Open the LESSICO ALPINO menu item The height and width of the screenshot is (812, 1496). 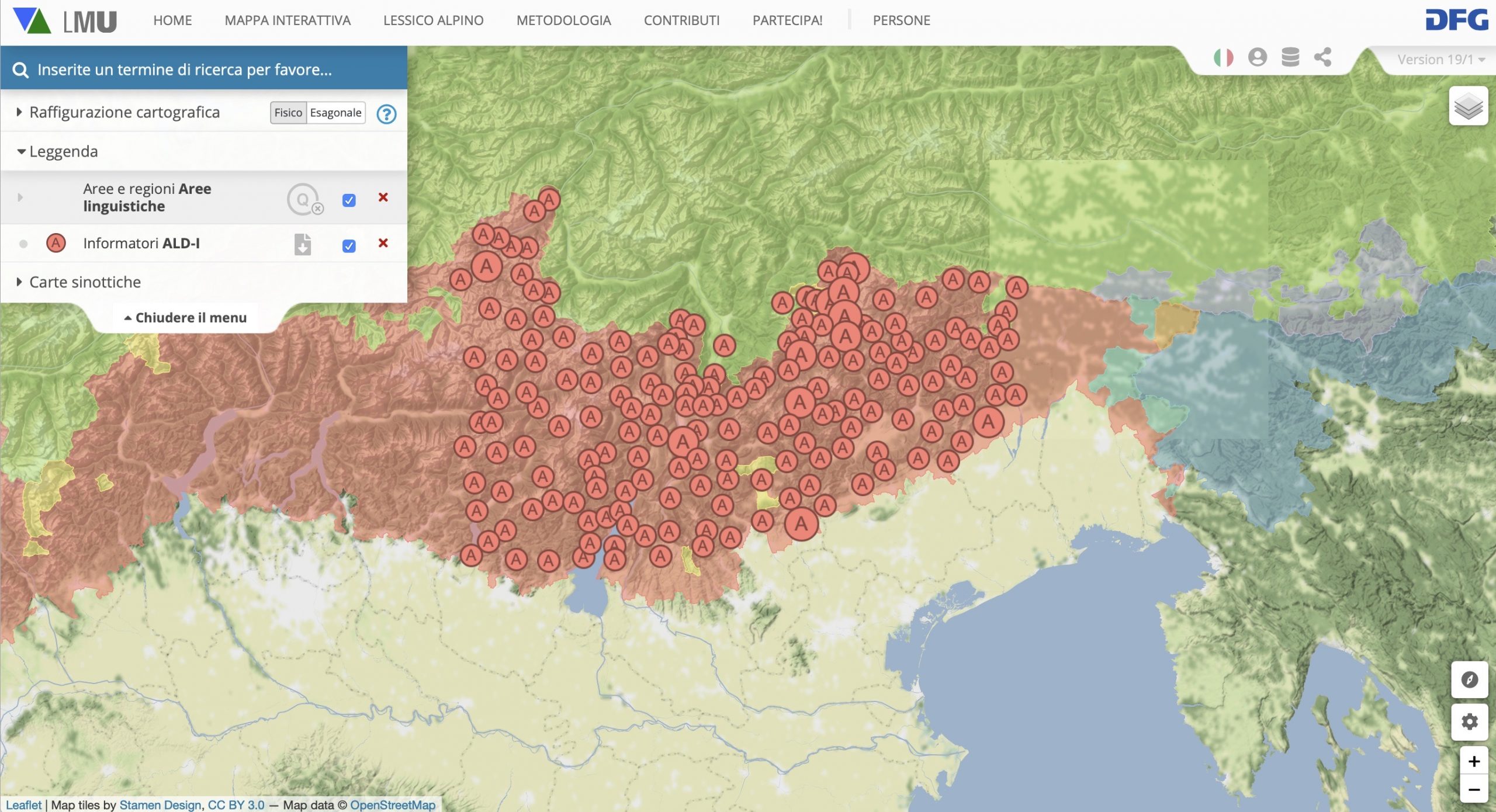(433, 20)
